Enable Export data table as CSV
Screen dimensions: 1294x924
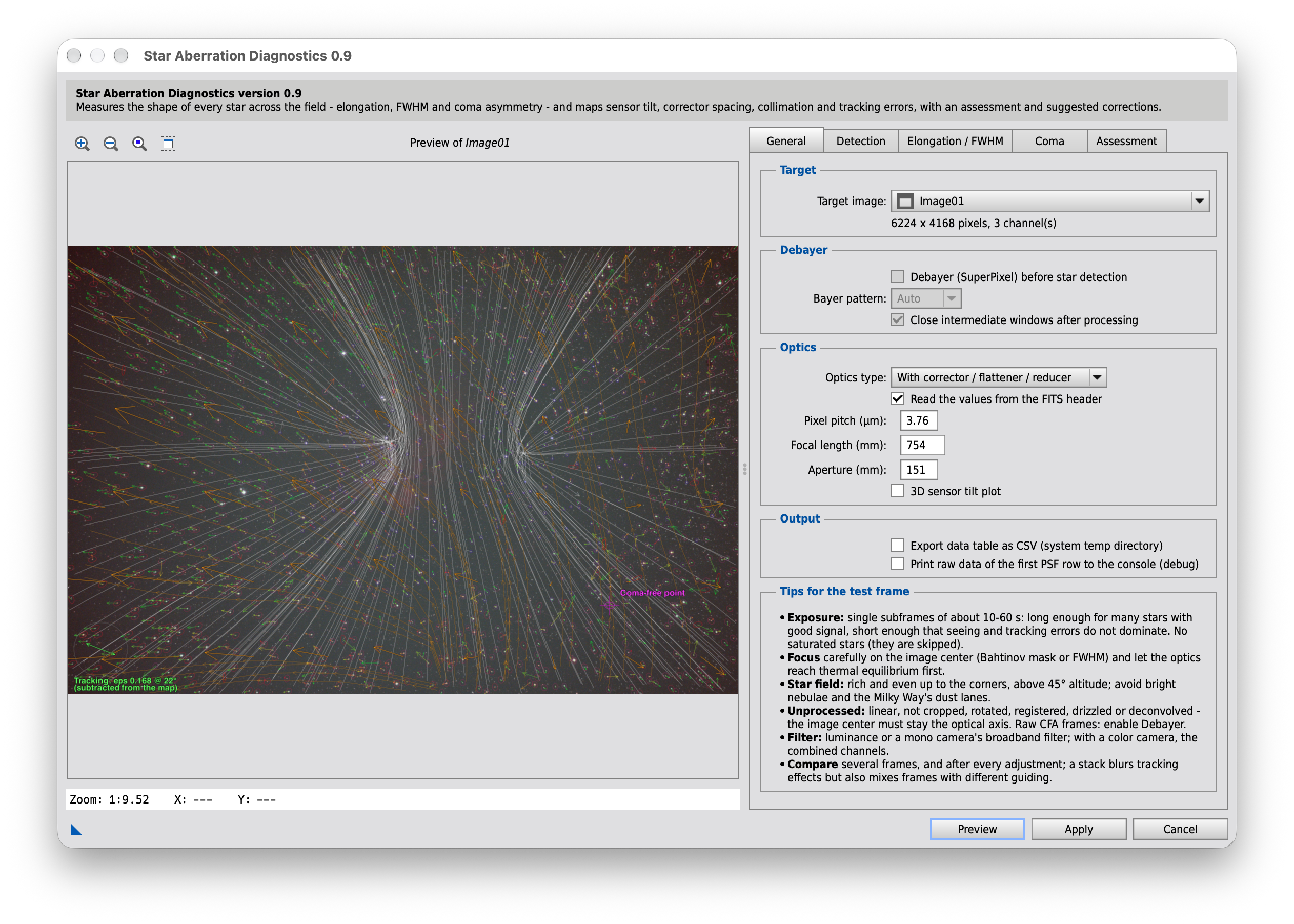coord(898,546)
